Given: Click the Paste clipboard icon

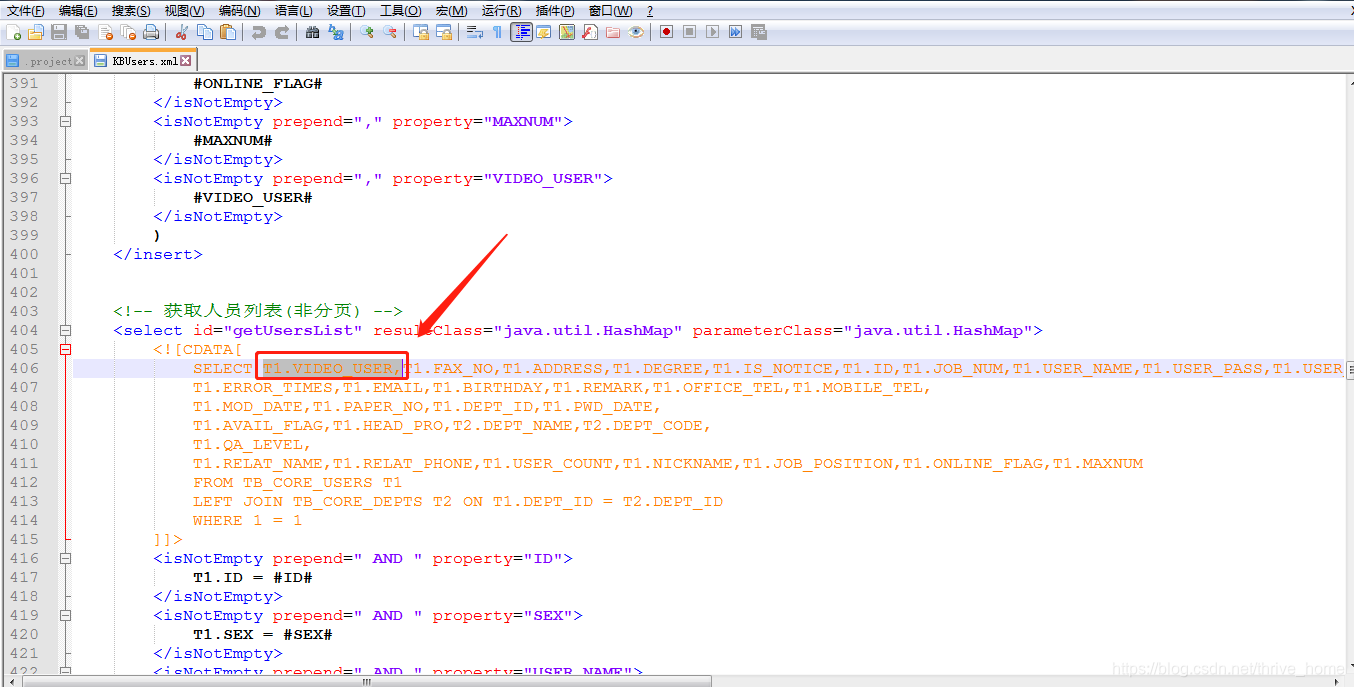Looking at the screenshot, I should coord(228,32).
